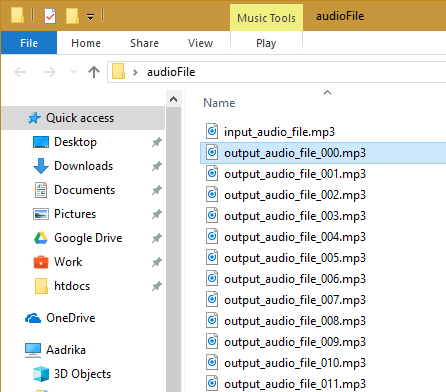Image resolution: width=446 pixels, height=392 pixels.
Task: Click the Music Tools contextual tab header
Action: [x=266, y=18]
